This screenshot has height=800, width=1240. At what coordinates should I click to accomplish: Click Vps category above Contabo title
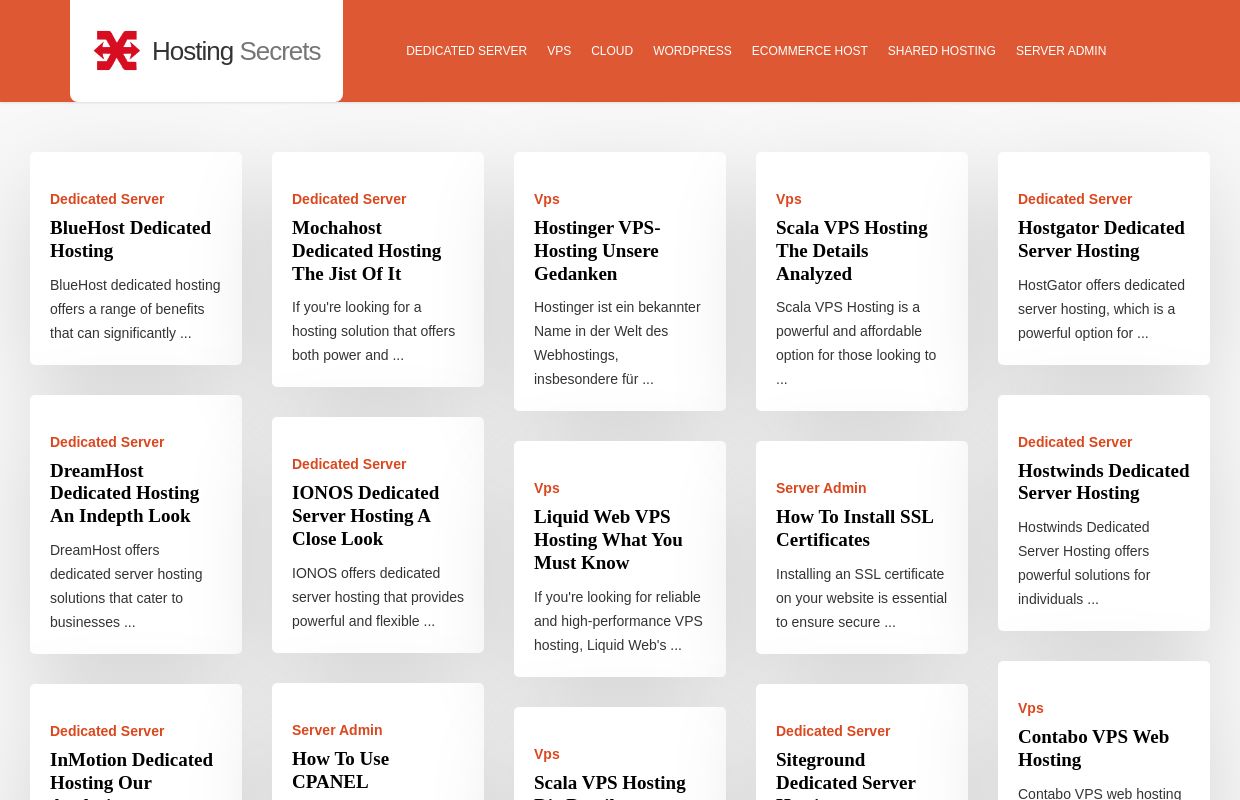tap(1031, 708)
